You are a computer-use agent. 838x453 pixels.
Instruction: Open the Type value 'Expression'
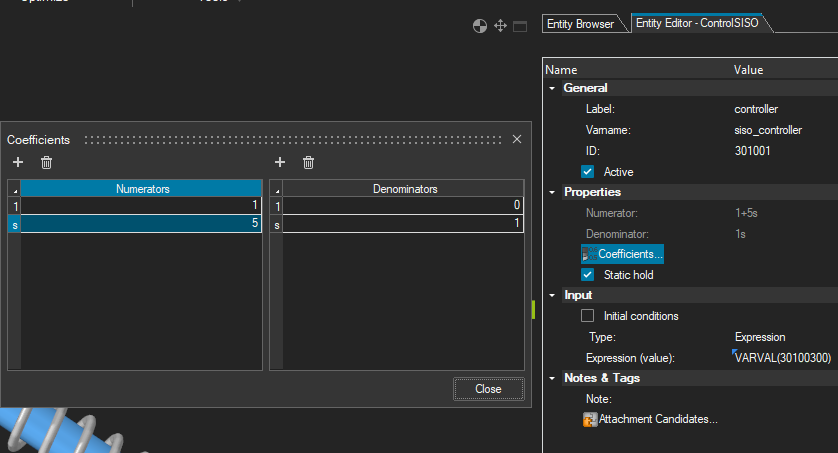click(760, 337)
